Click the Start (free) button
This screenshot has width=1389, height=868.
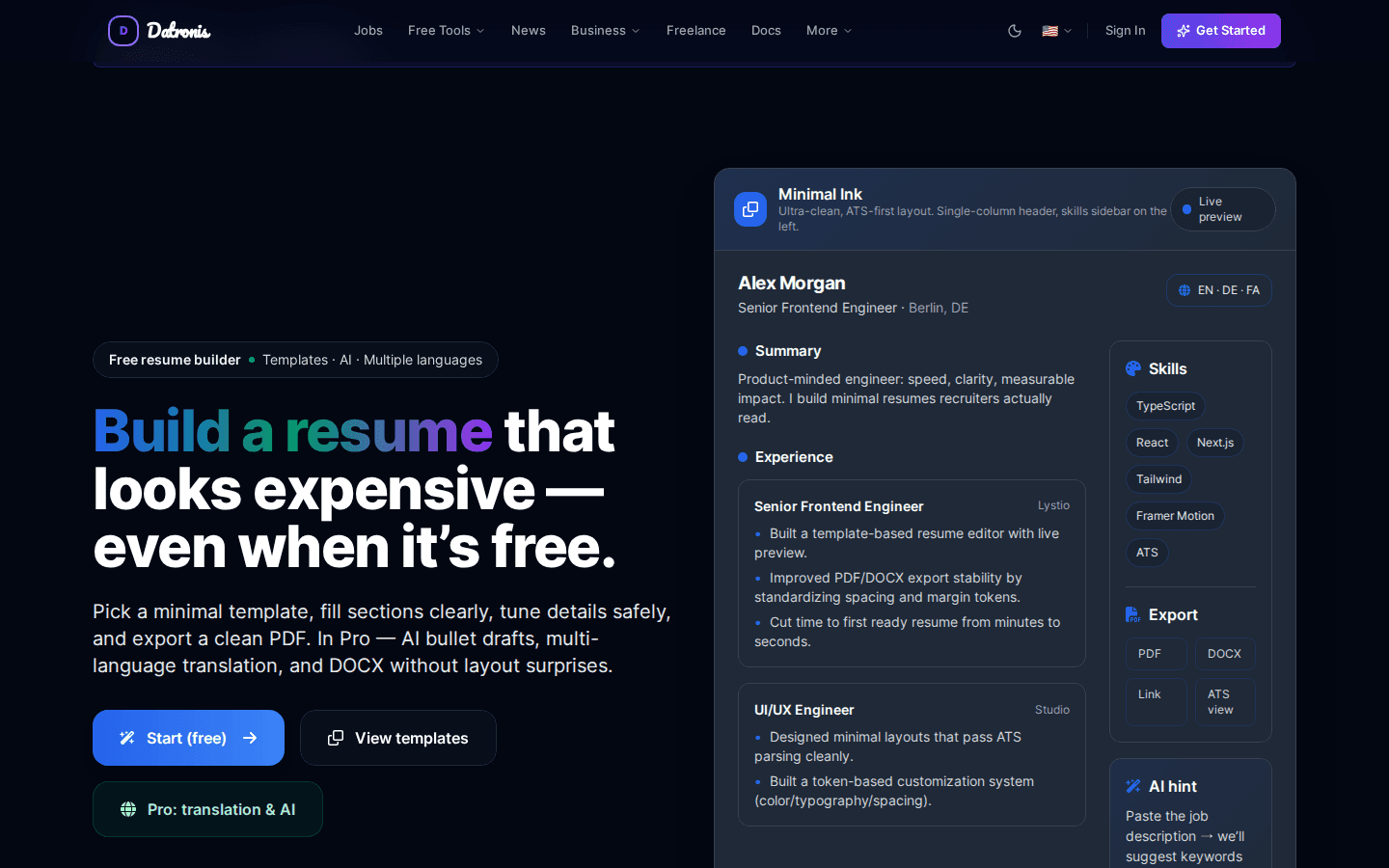188,738
